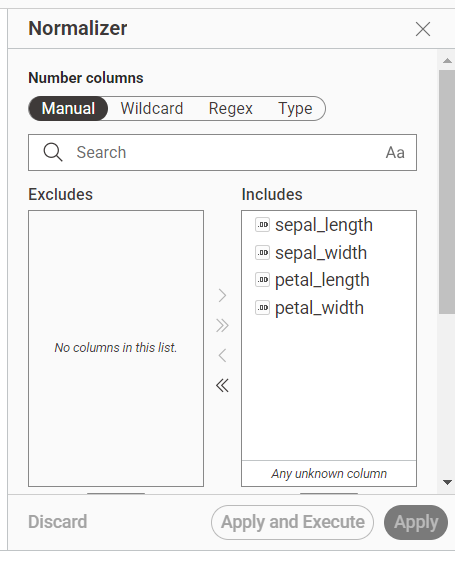Click the magnifier search icon
Screen dimensions: 455x564
[x=53, y=153]
